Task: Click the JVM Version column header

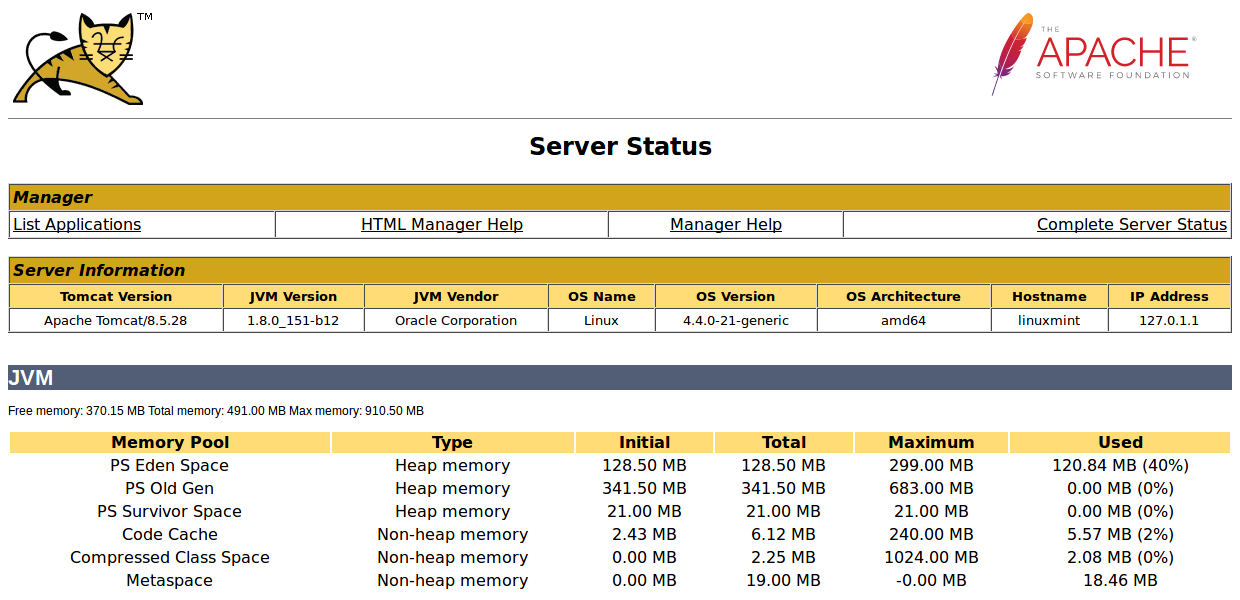Action: tap(293, 297)
